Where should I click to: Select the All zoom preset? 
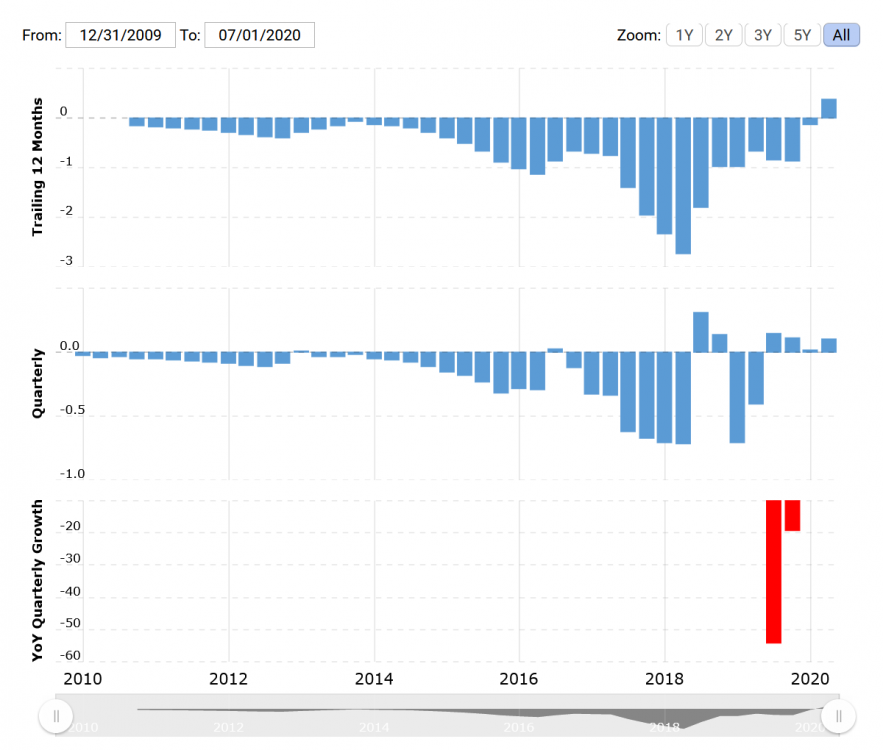(x=841, y=34)
